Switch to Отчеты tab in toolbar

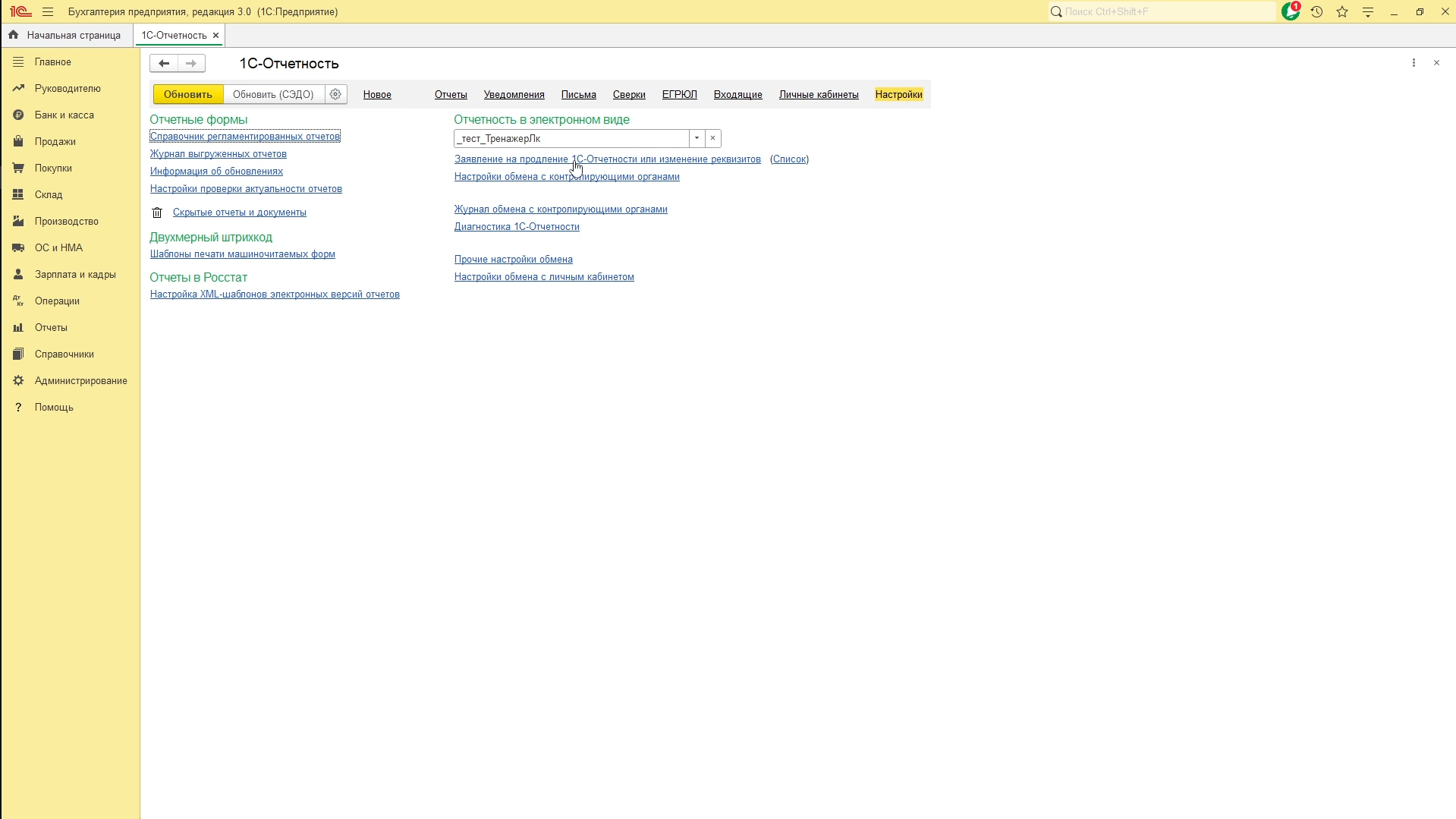451,95
